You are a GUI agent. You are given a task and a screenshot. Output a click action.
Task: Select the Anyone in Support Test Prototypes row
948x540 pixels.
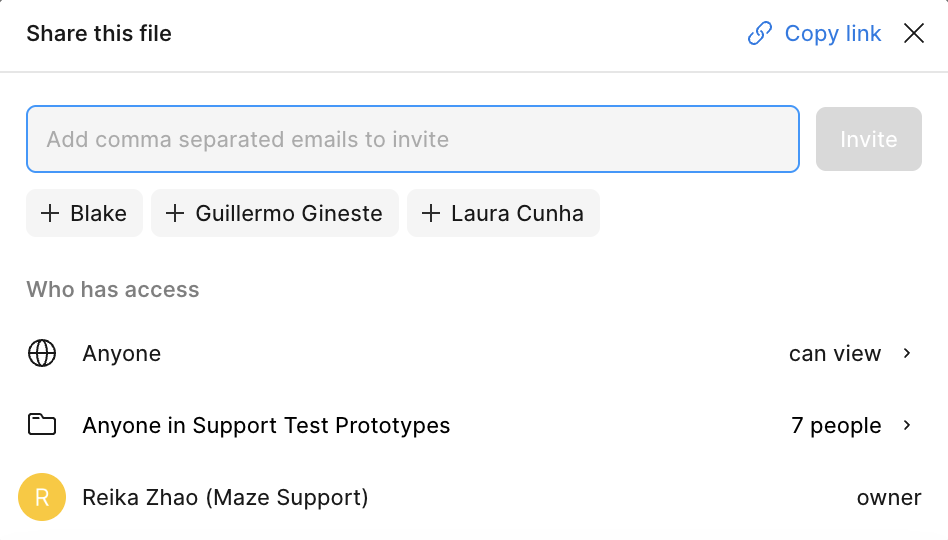tap(266, 425)
